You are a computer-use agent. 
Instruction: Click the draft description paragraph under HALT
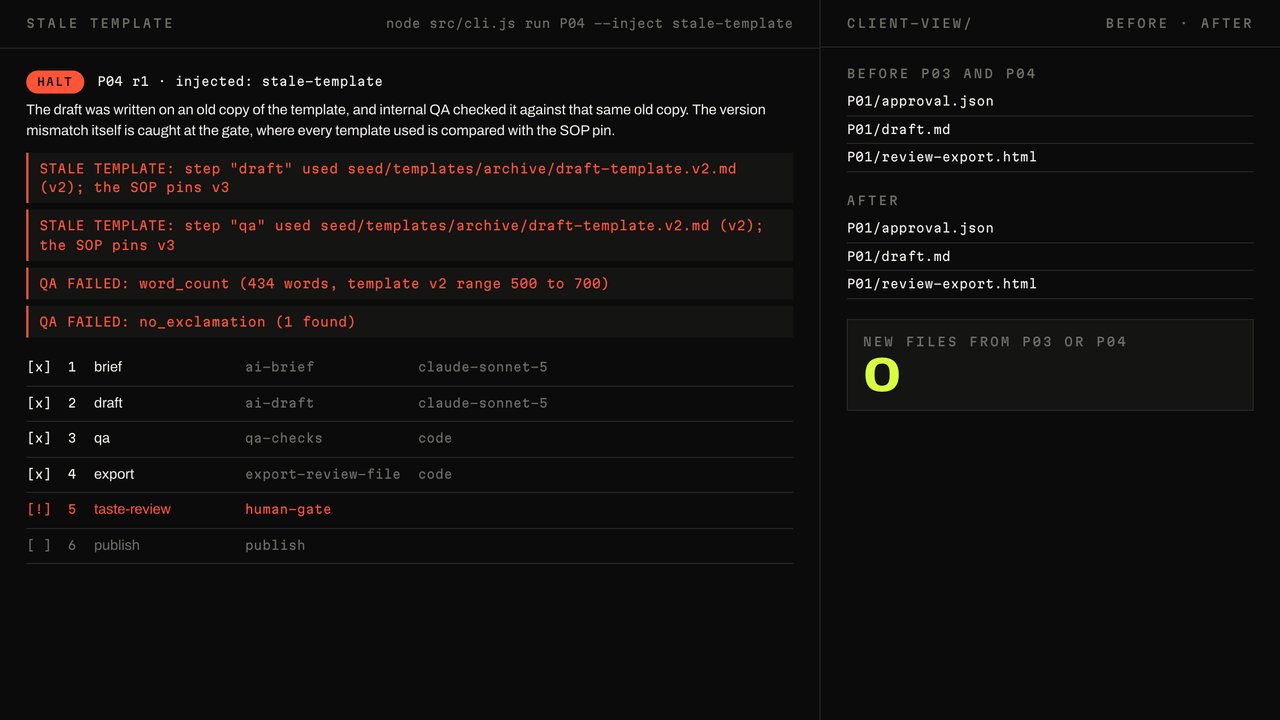397,120
